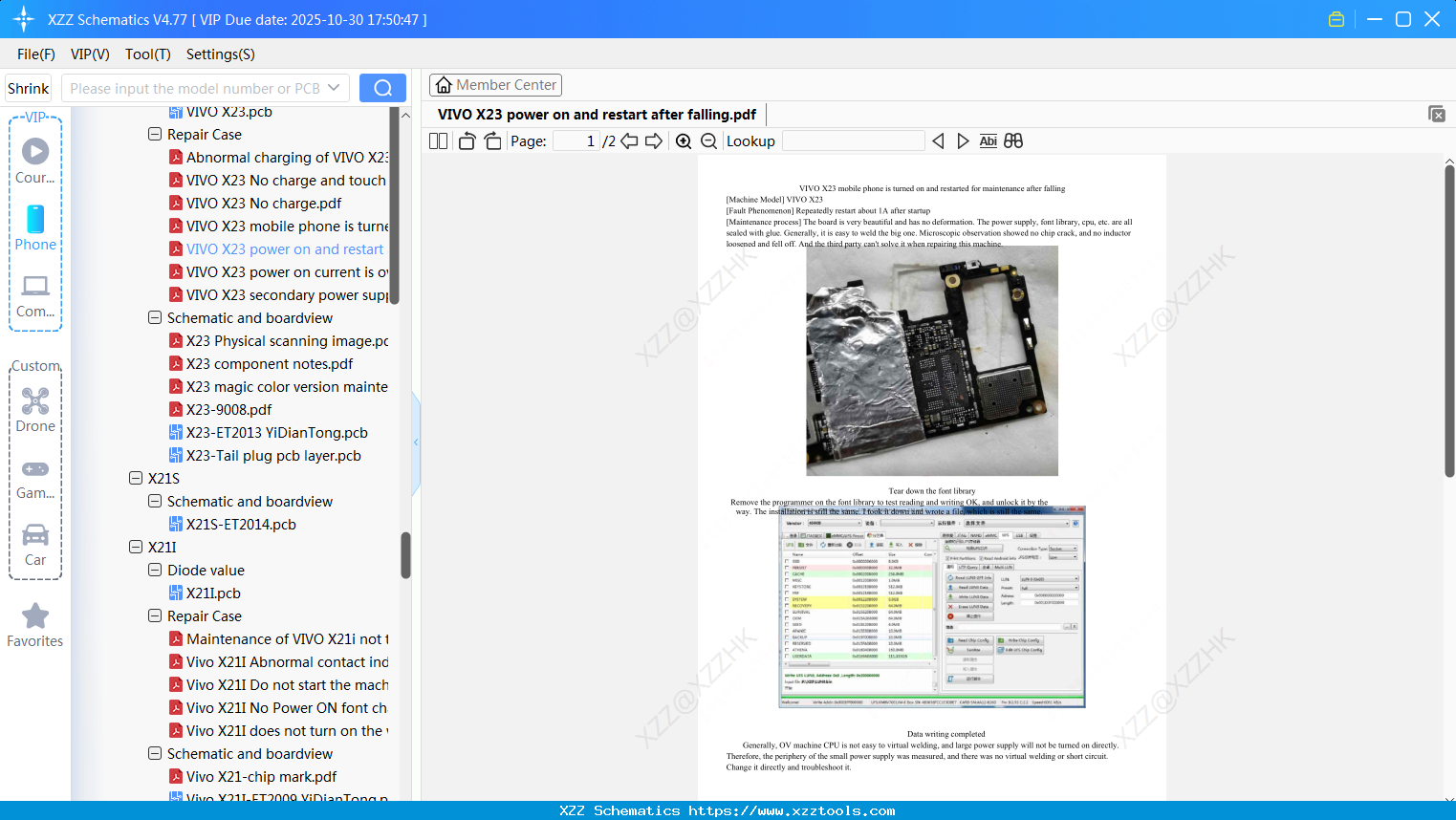Click the blue search magnifier button
The image size is (1456, 820).
pyautogui.click(x=382, y=88)
